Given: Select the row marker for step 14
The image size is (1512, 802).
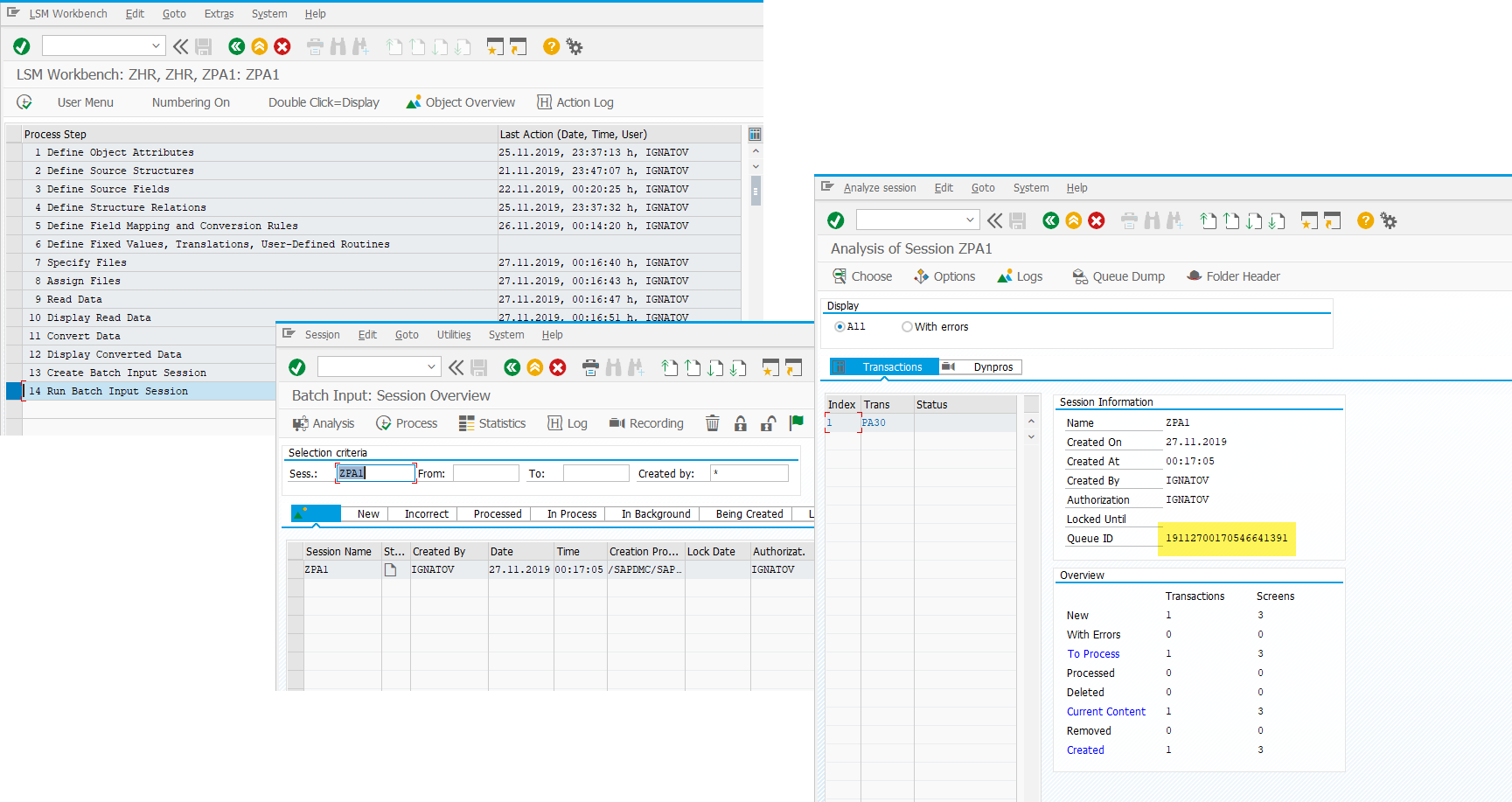Looking at the screenshot, I should pos(14,391).
